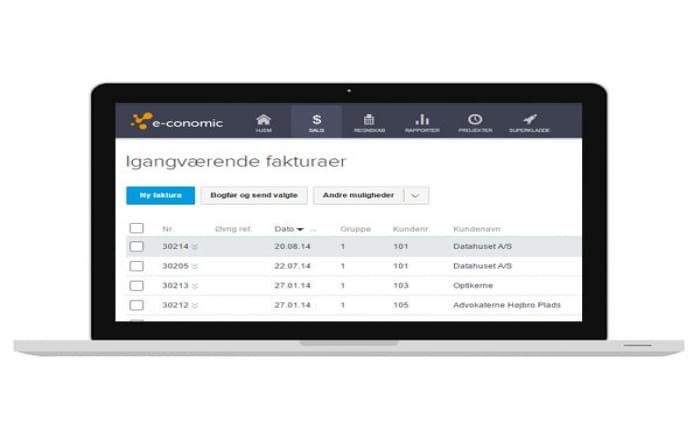Click customer number 101 in row 30214

pos(401,246)
